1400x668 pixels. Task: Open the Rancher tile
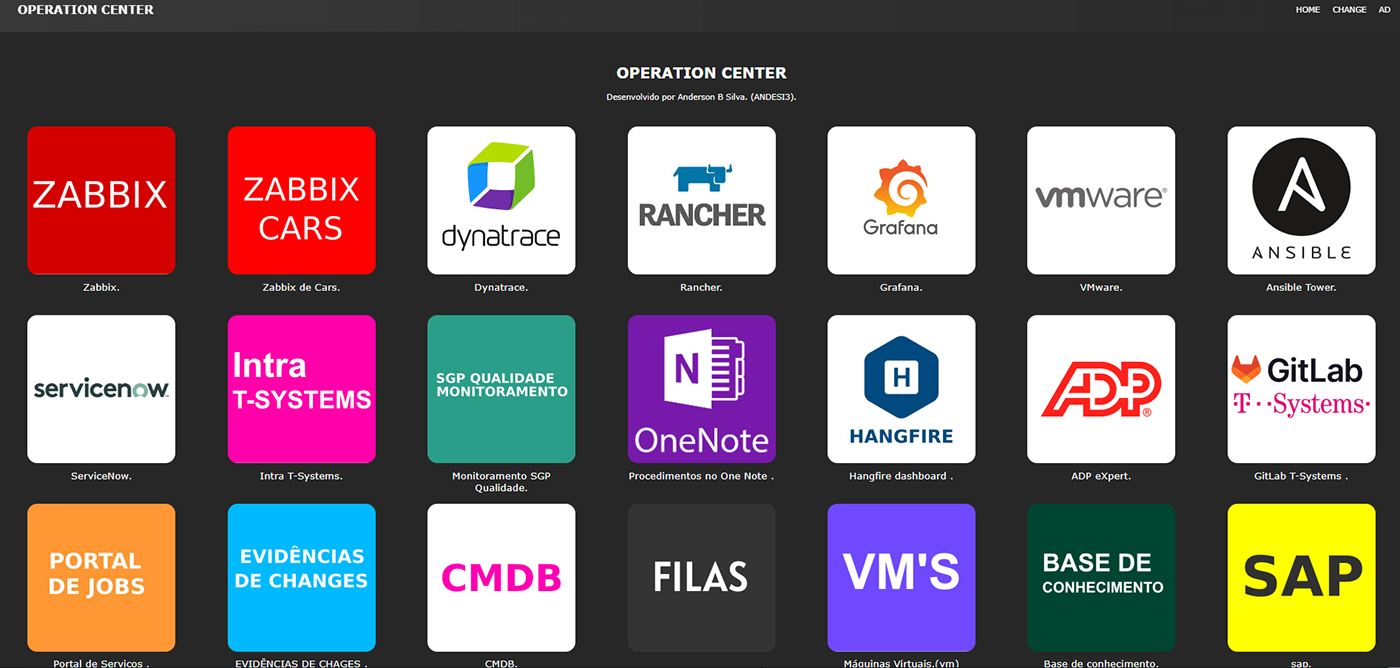pos(701,200)
